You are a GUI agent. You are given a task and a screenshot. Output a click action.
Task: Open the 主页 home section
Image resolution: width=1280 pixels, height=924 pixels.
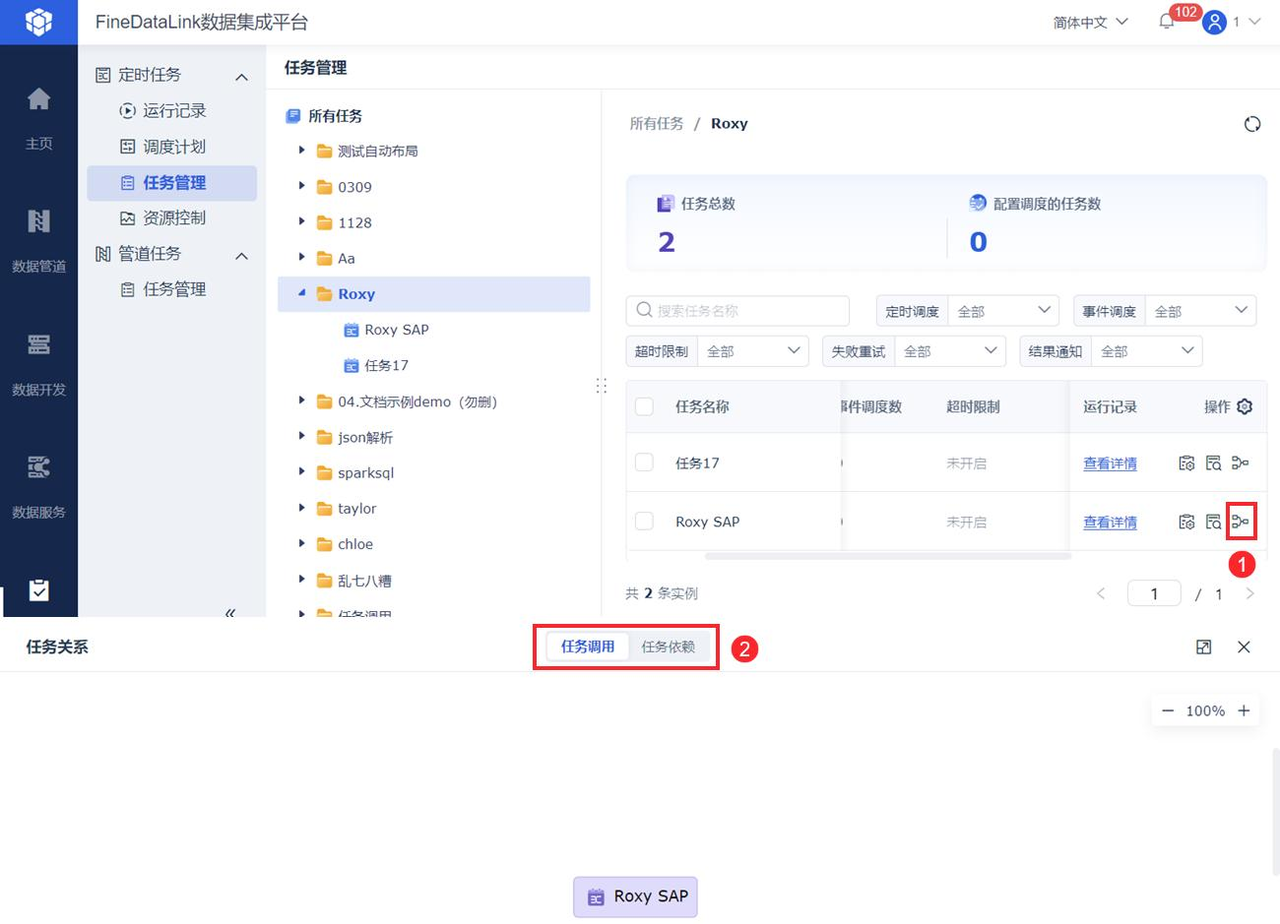click(x=38, y=118)
